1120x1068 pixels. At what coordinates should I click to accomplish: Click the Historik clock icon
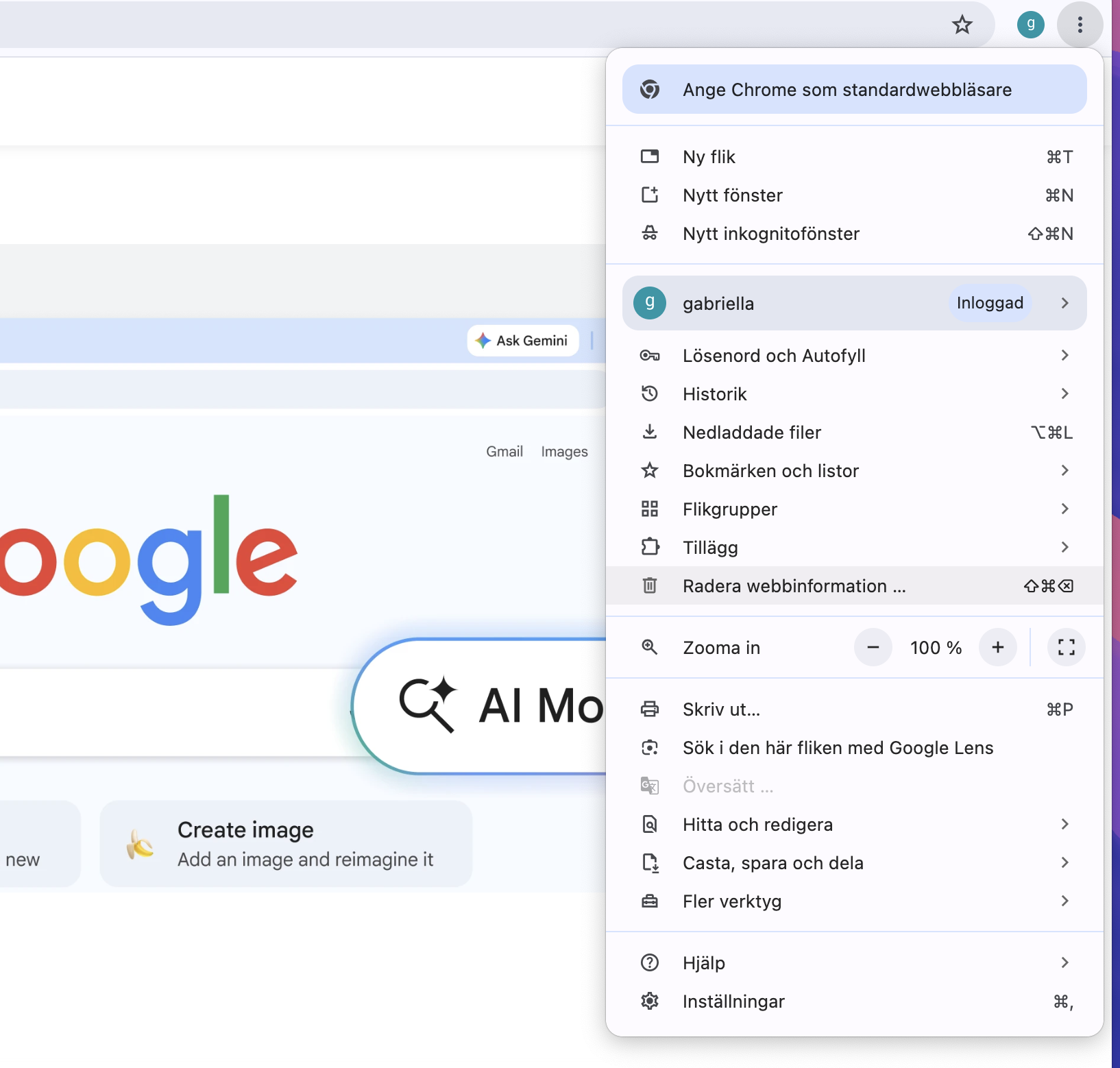650,393
